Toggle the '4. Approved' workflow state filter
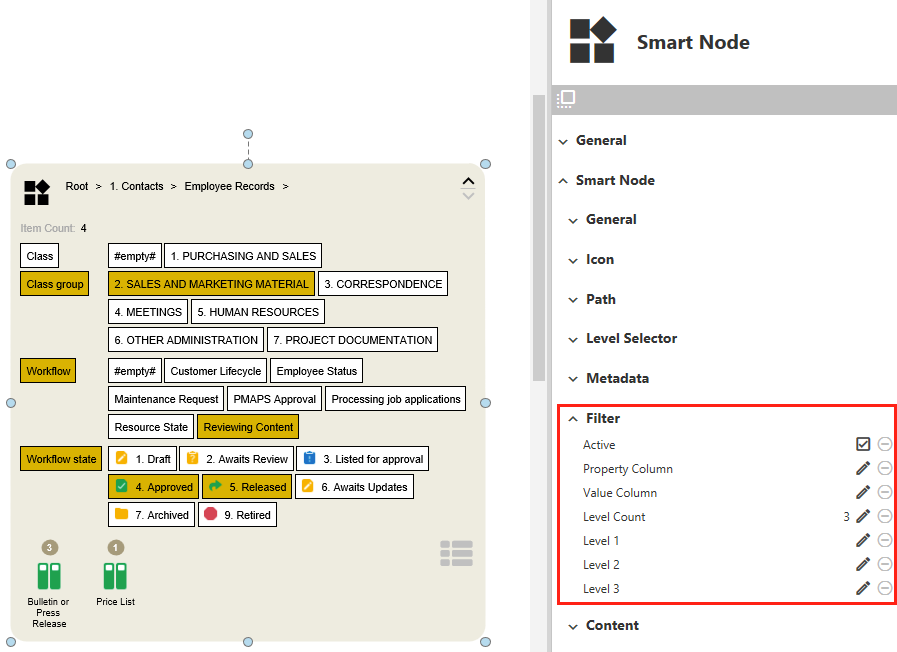This screenshot has width=897, height=652. [153, 487]
